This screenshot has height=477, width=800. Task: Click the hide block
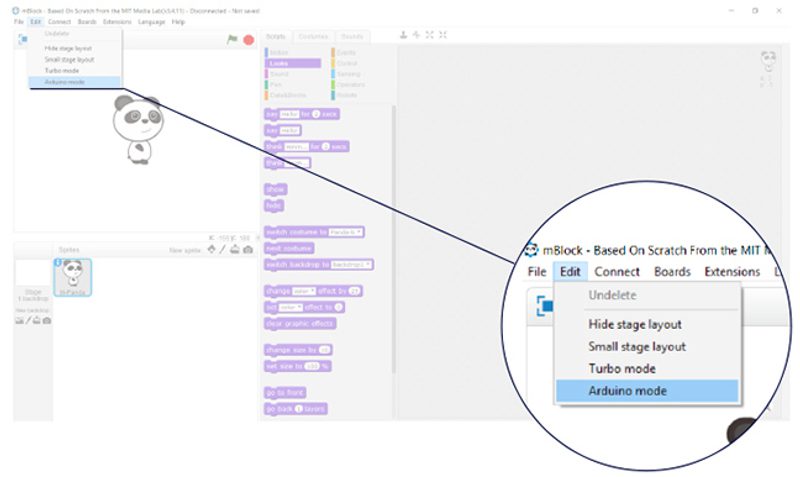point(274,206)
